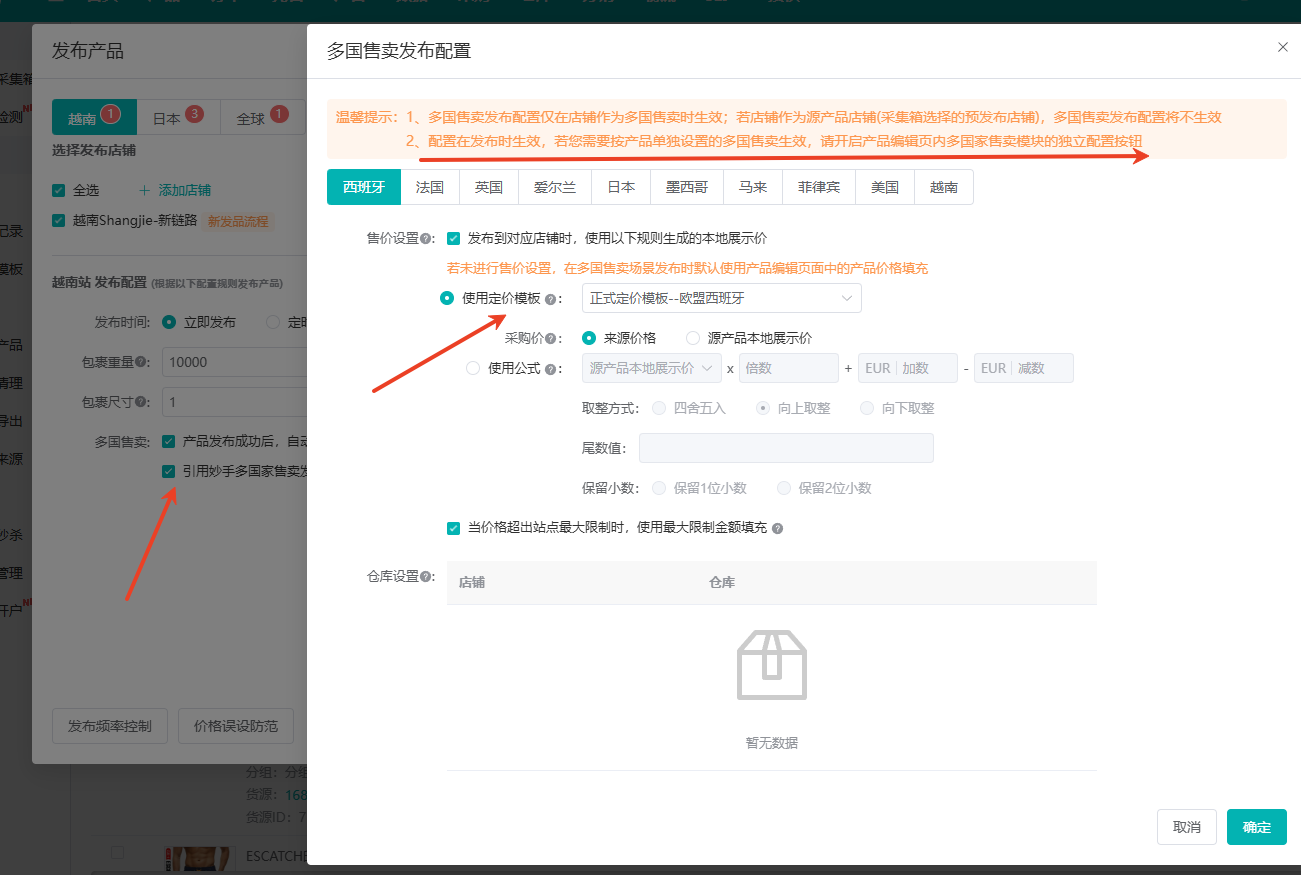Select the 使用定价模板 radio button
The image size is (1301, 875).
(x=447, y=298)
